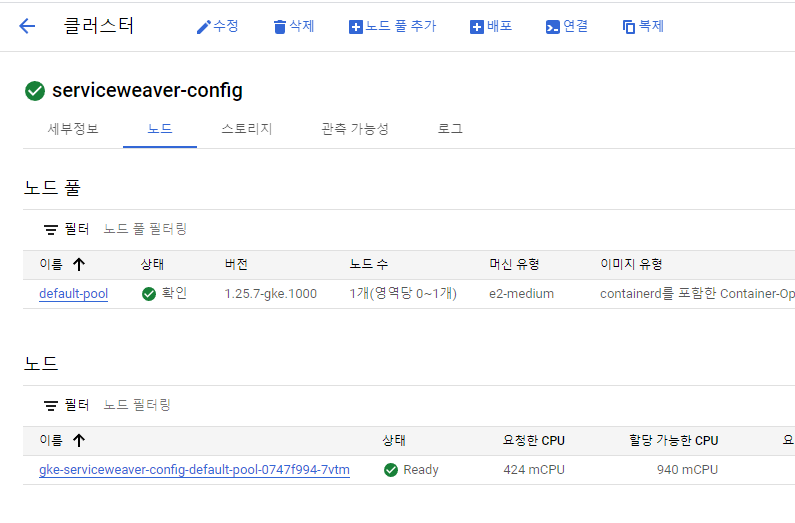Click the 노드 풀 추가 button
The image size is (795, 523).
click(392, 26)
